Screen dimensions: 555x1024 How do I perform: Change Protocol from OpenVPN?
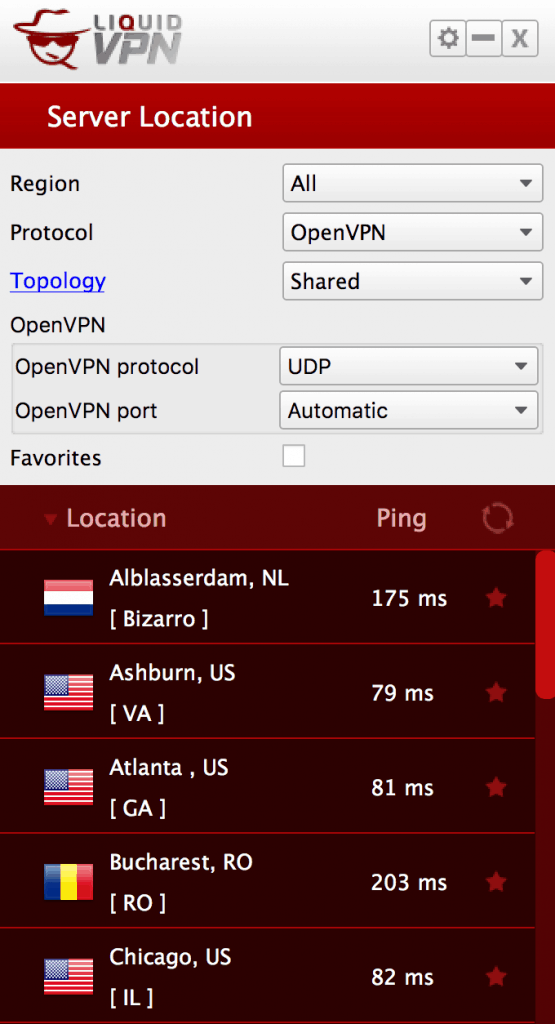[x=413, y=232]
